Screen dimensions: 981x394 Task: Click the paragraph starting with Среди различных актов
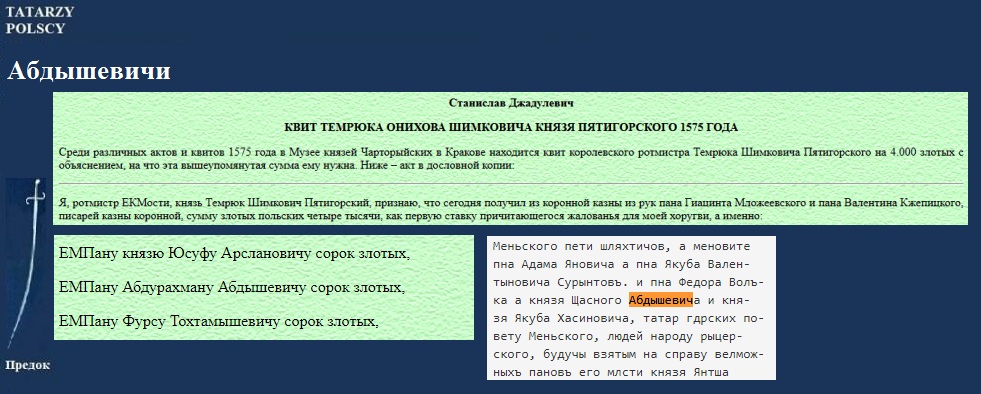pyautogui.click(x=511, y=159)
